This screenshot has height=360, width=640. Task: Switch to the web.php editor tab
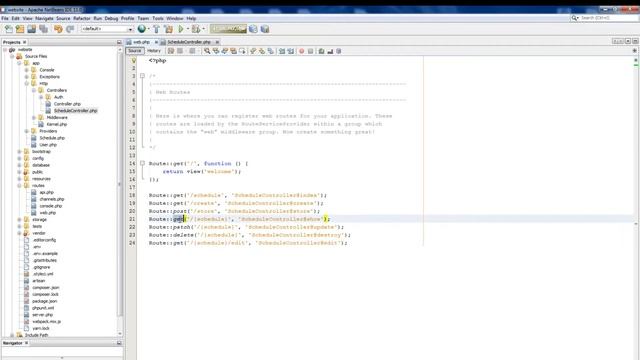click(x=142, y=42)
